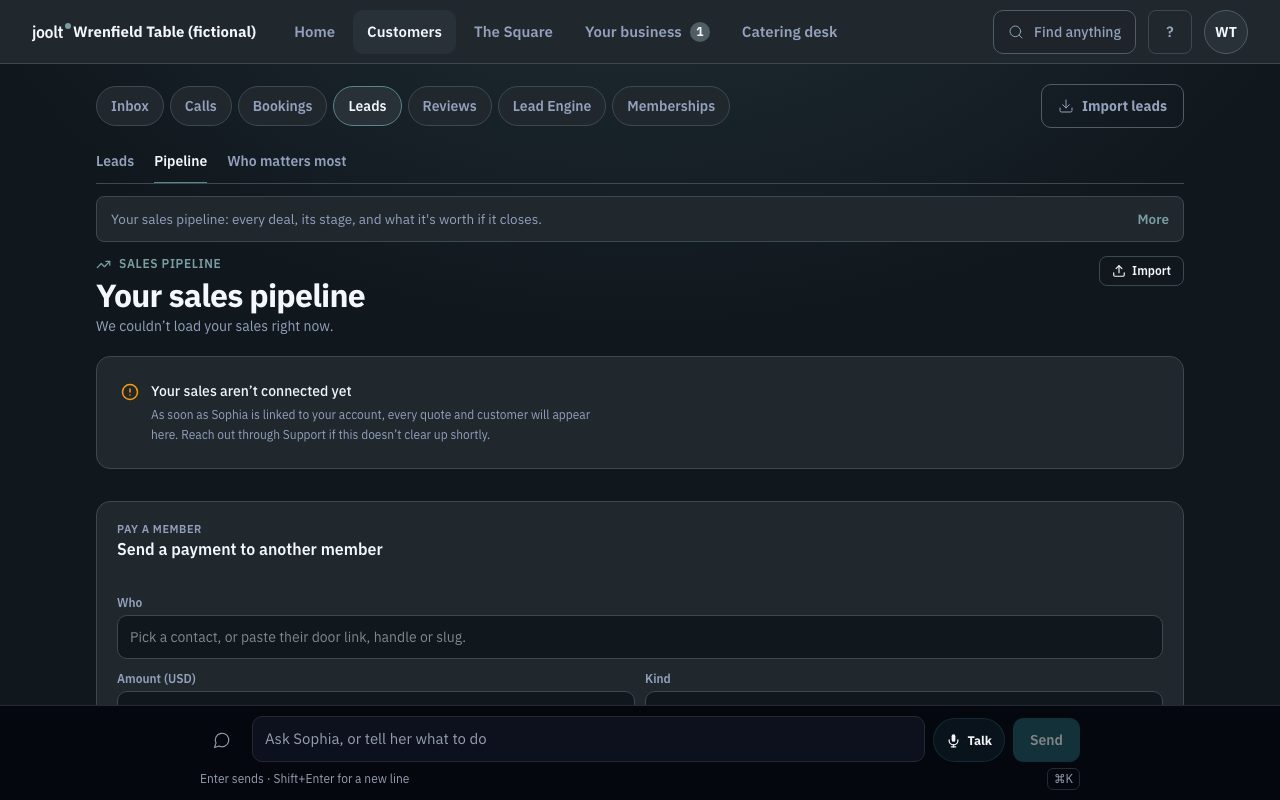Screen dimensions: 1280x800
Task: Click the Your sales pipeline heading
Action: pyautogui.click(x=231, y=296)
